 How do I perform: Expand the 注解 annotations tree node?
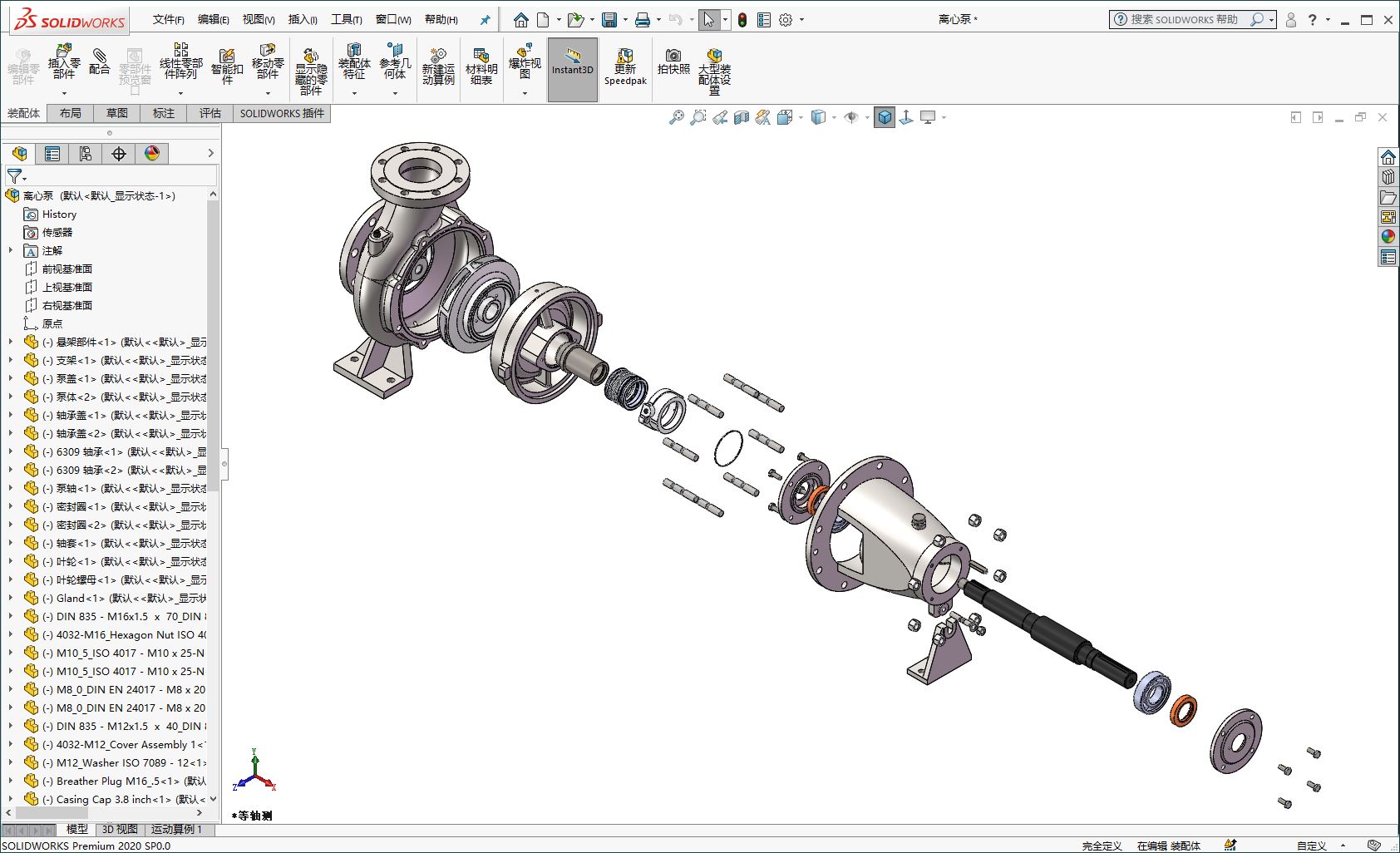(10, 249)
